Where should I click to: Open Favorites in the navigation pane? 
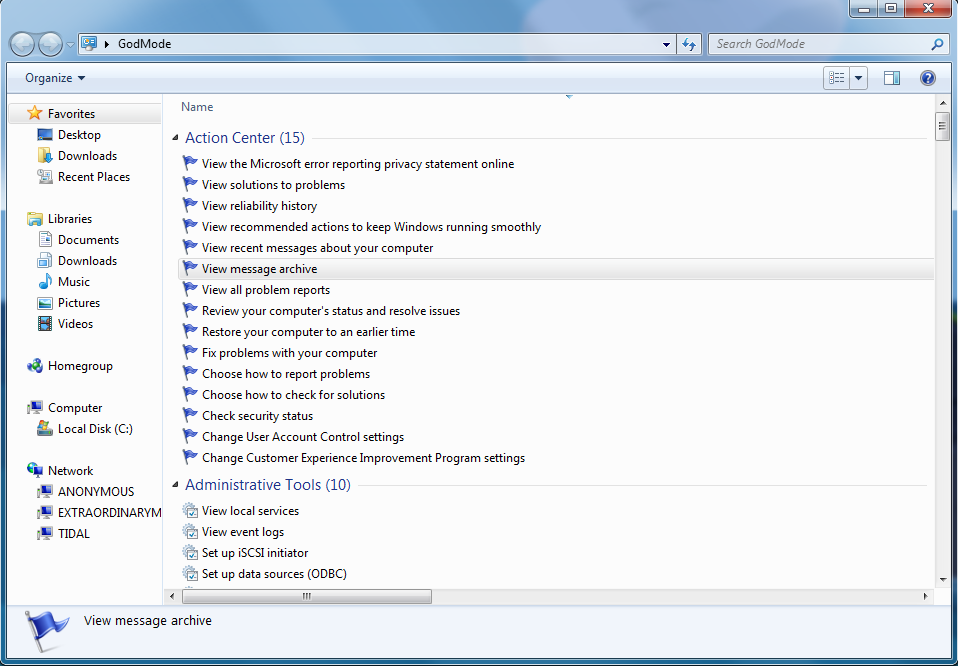[x=71, y=114]
